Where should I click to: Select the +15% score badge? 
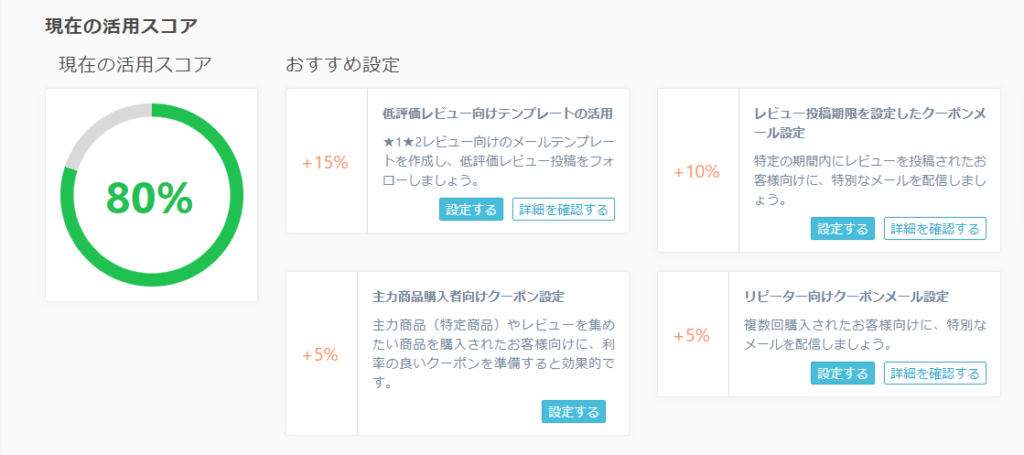(325, 163)
